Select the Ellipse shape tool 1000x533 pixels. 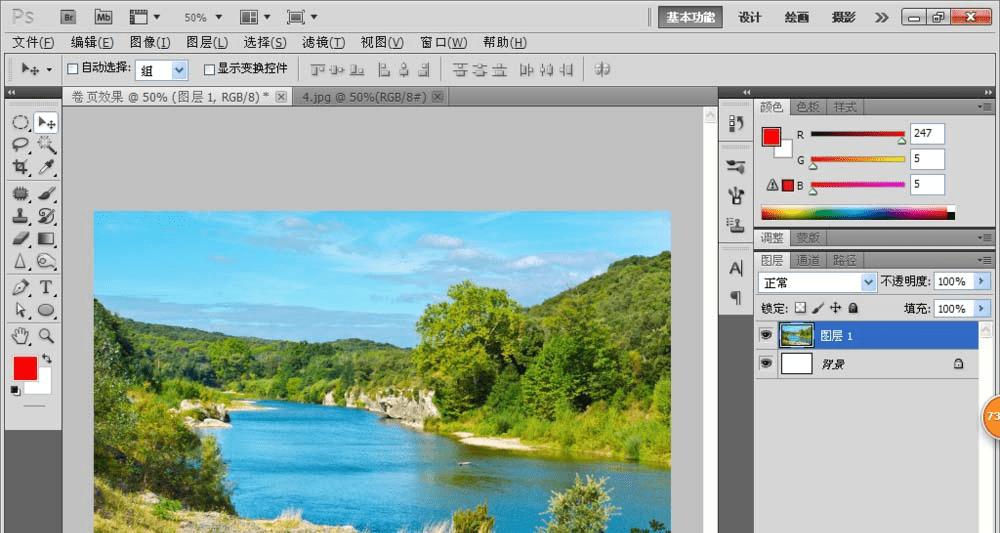pos(46,310)
